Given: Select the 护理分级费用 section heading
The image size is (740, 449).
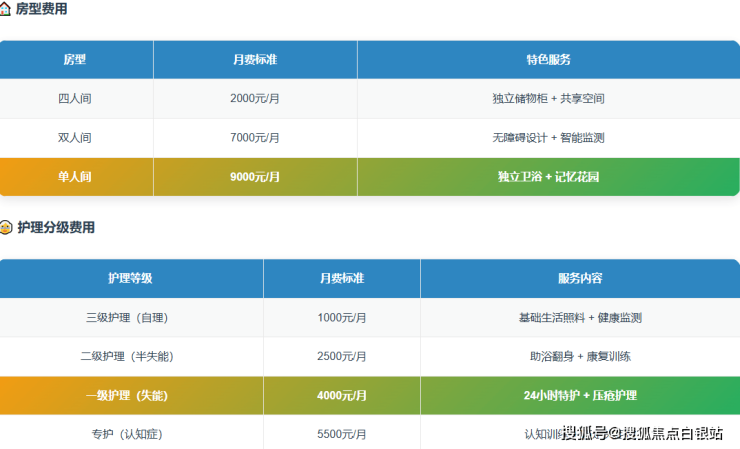Looking at the screenshot, I should (56, 228).
